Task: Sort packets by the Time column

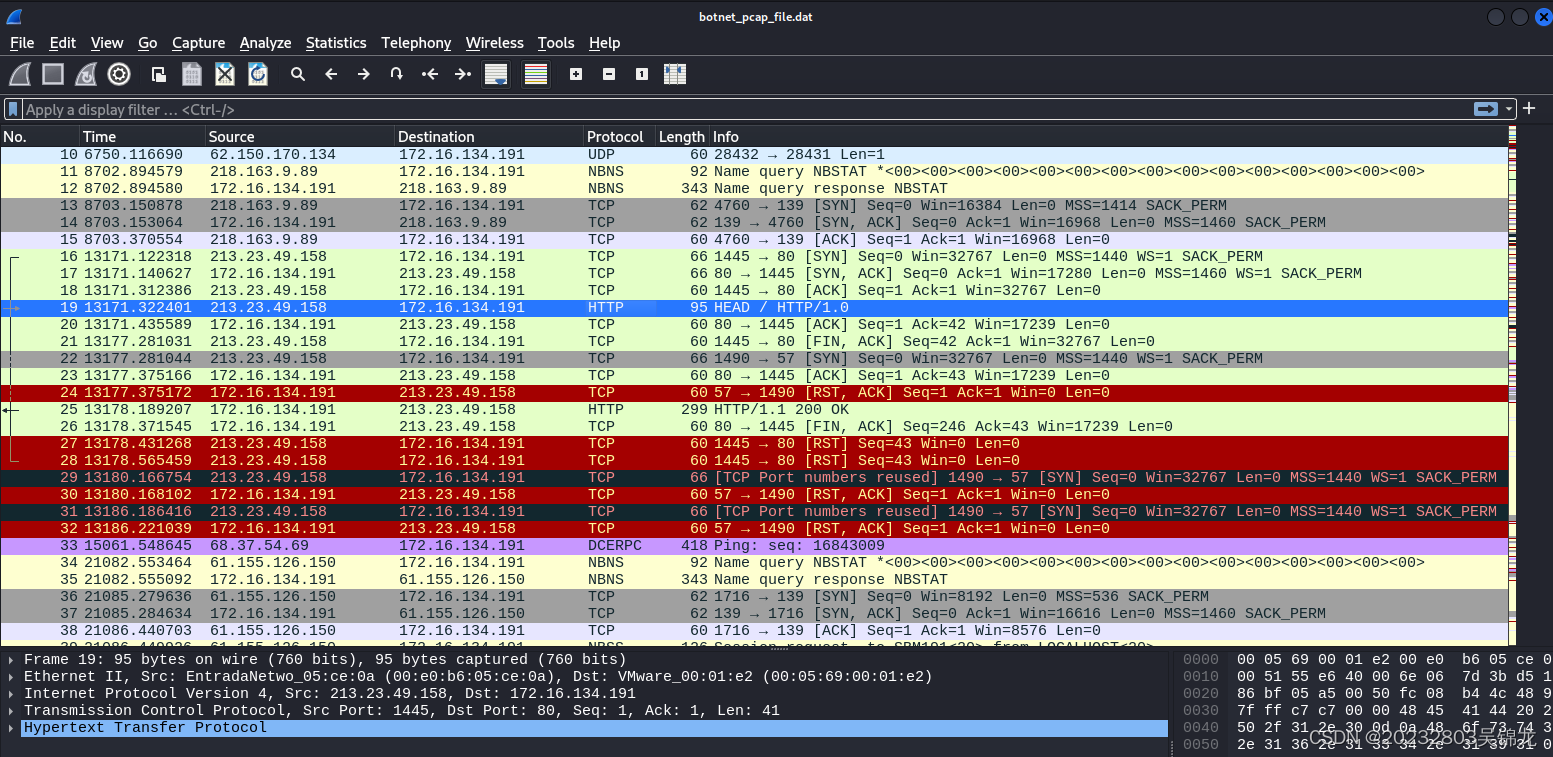Action: pyautogui.click(x=142, y=136)
